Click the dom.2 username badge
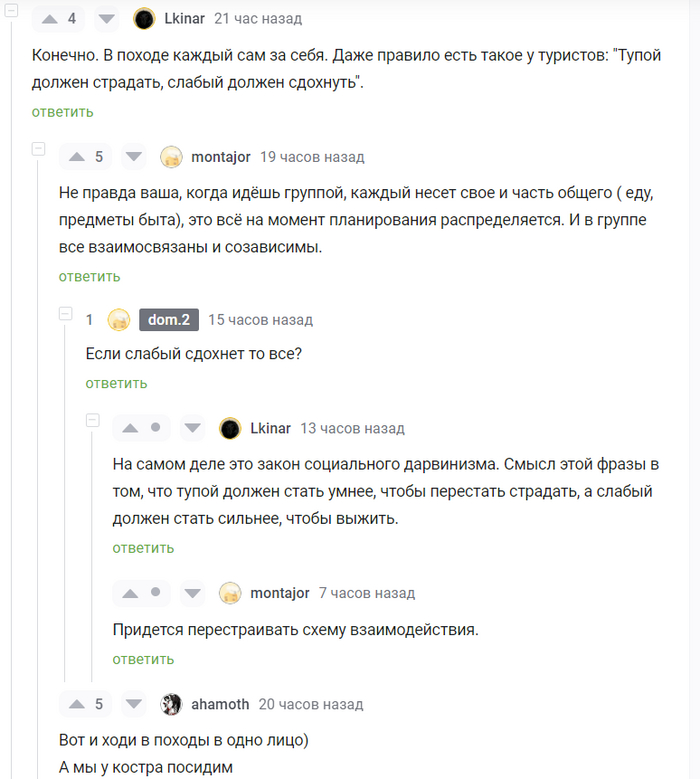Viewport: 700px width, 779px height. click(x=169, y=320)
